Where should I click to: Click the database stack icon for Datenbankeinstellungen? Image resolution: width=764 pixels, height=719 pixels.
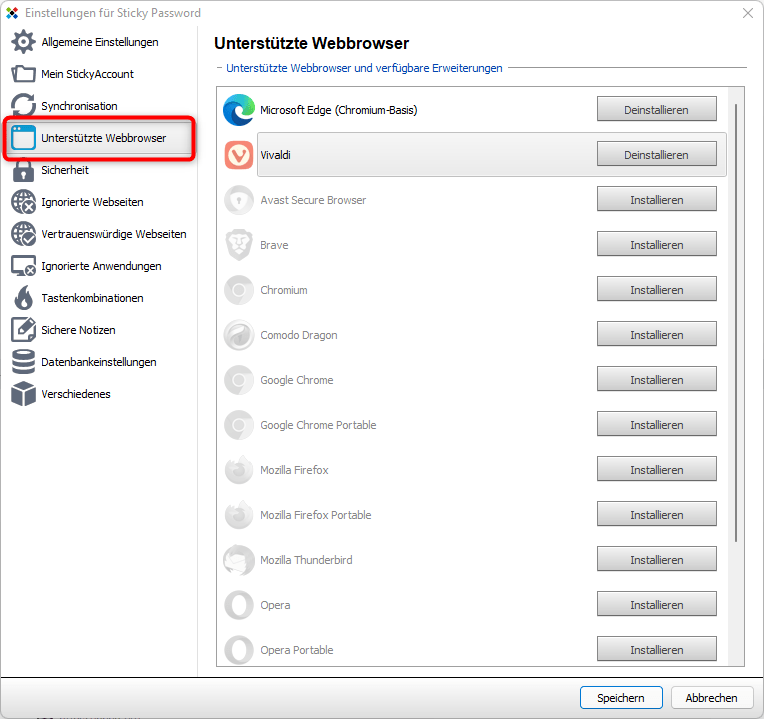23,362
